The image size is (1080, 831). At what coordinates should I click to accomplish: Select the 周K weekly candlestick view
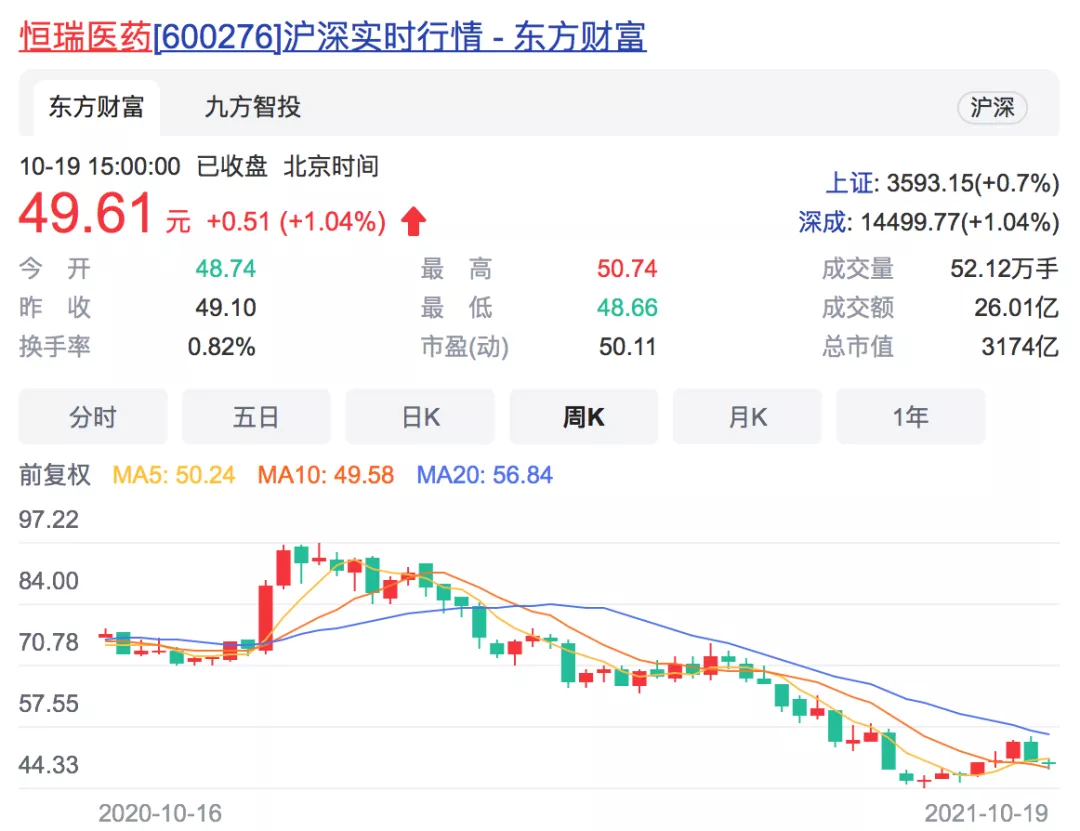(583, 417)
